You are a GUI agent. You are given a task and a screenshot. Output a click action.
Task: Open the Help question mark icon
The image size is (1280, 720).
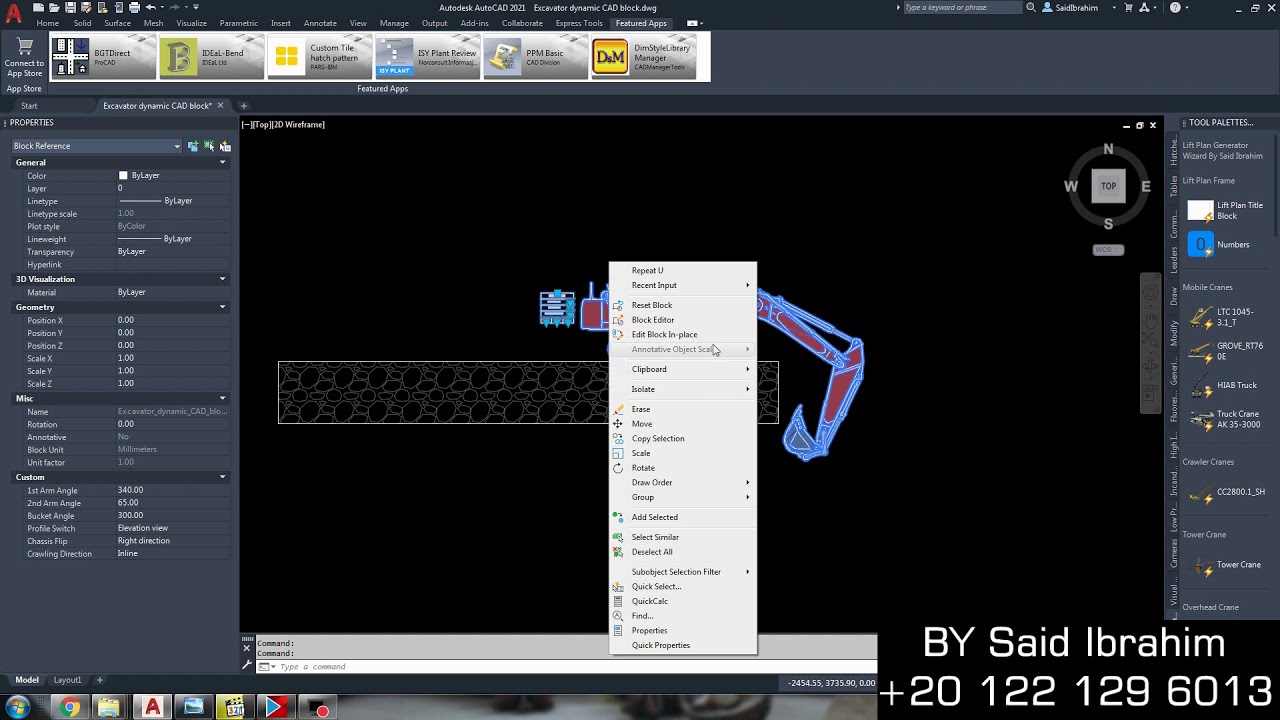(1175, 7)
